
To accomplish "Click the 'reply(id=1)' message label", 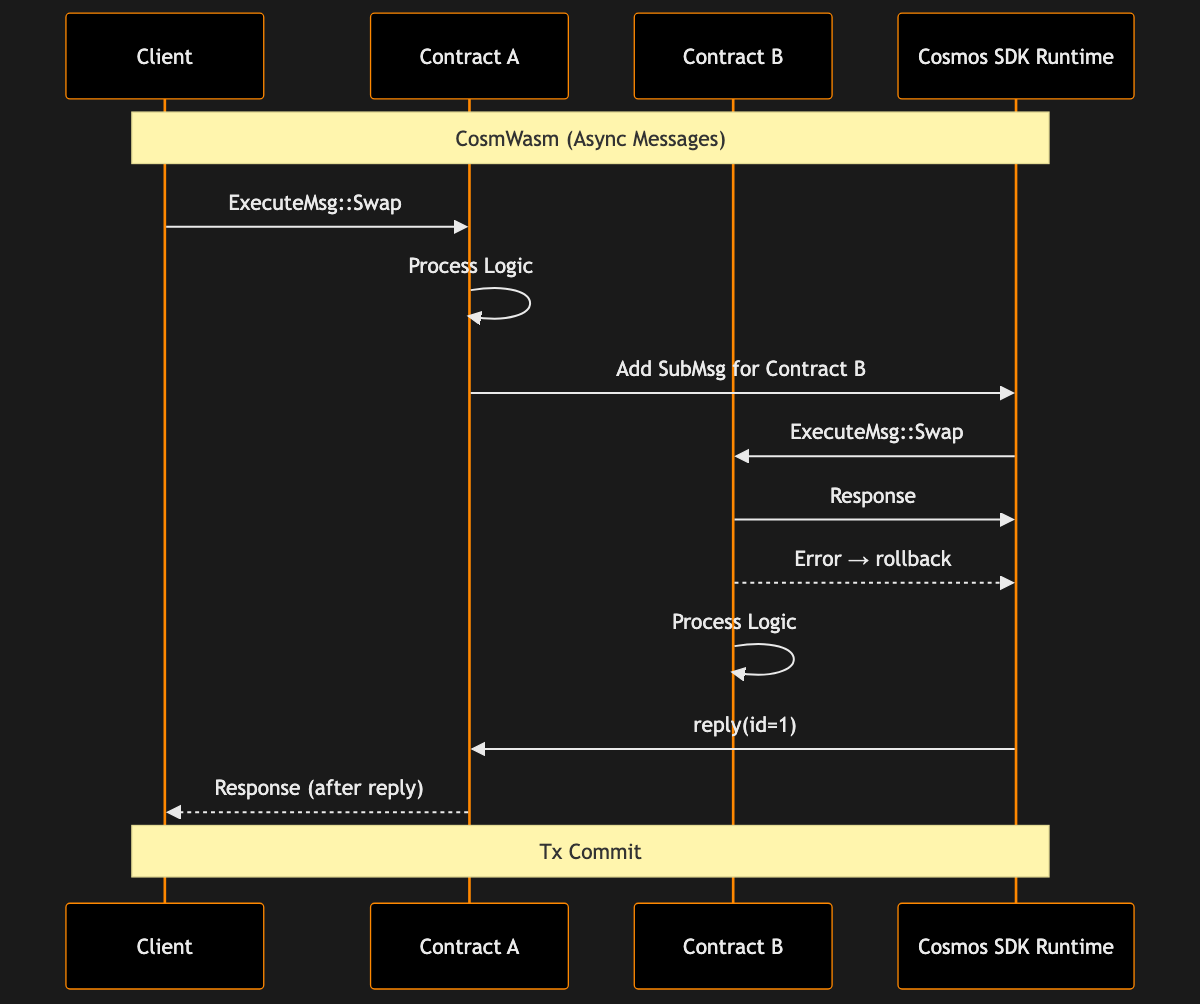I will tap(745, 725).
